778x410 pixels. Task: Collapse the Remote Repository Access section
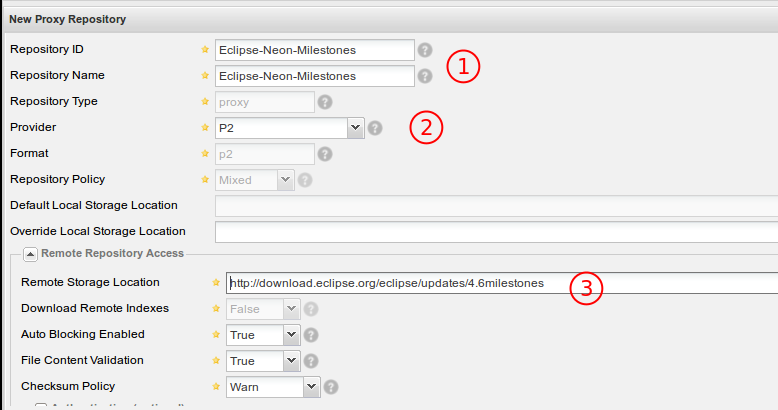(x=30, y=255)
